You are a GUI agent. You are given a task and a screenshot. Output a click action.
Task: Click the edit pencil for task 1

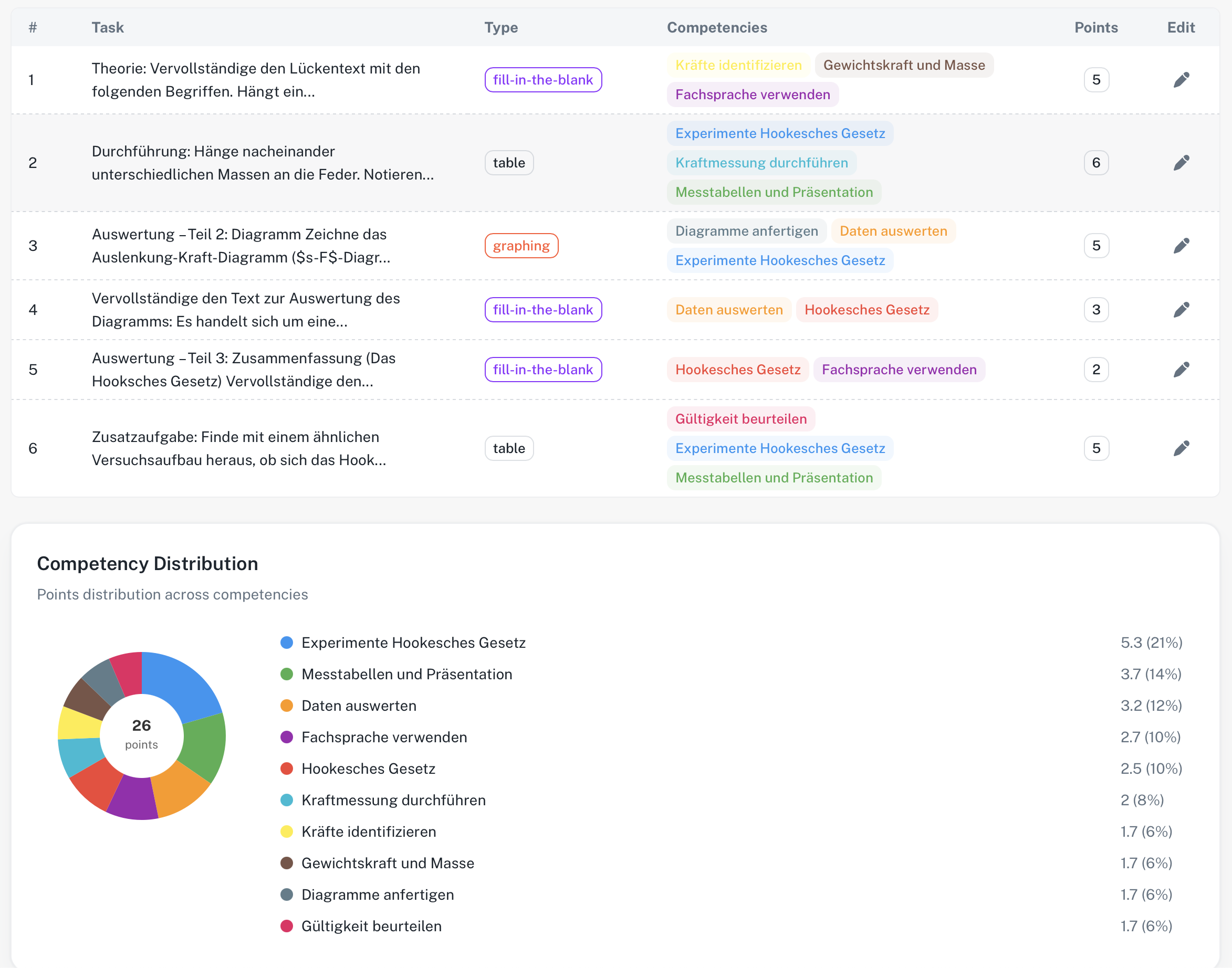(x=1181, y=80)
